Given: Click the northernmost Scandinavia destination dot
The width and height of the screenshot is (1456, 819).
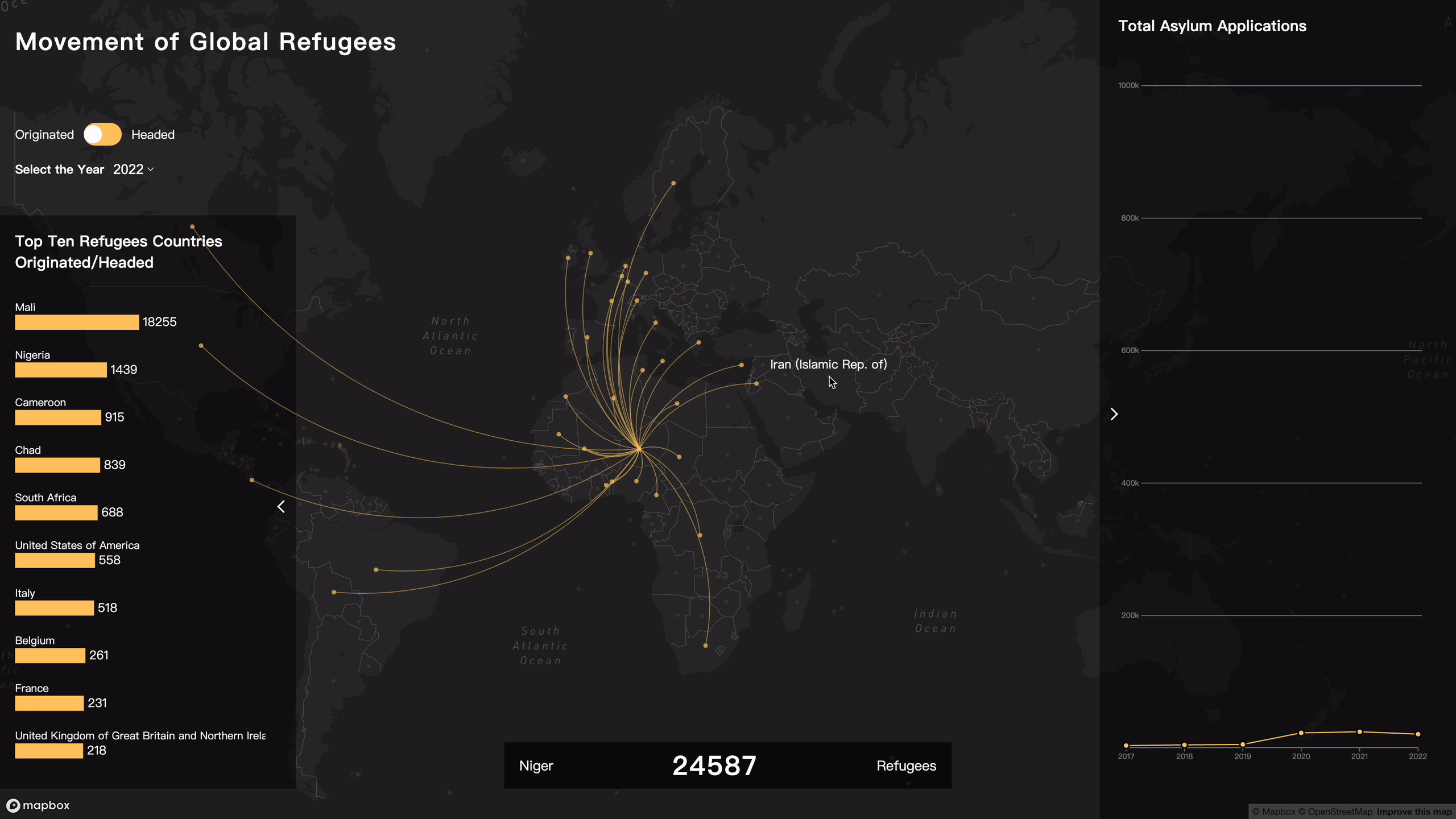Looking at the screenshot, I should click(673, 183).
